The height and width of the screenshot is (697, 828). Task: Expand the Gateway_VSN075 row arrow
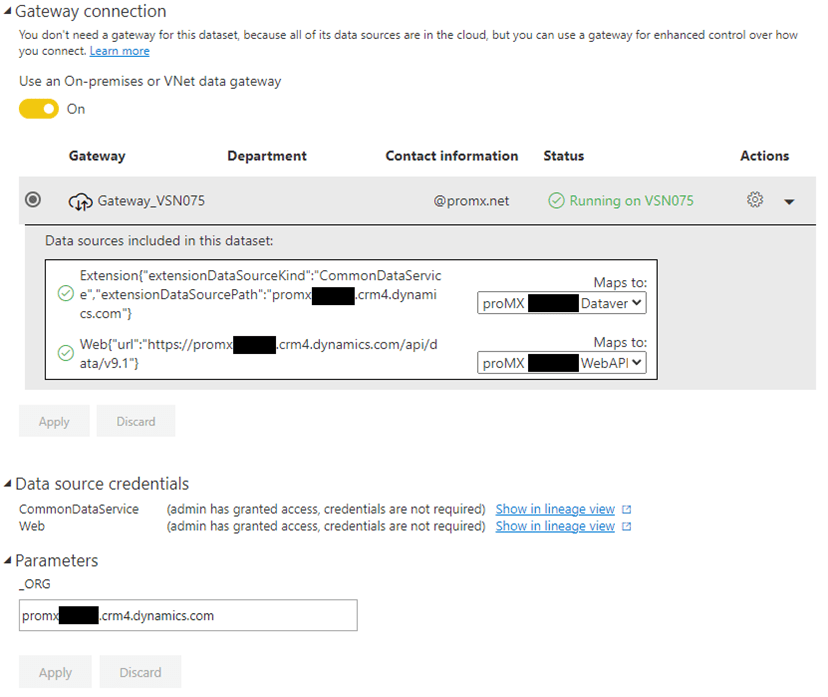[x=789, y=202]
